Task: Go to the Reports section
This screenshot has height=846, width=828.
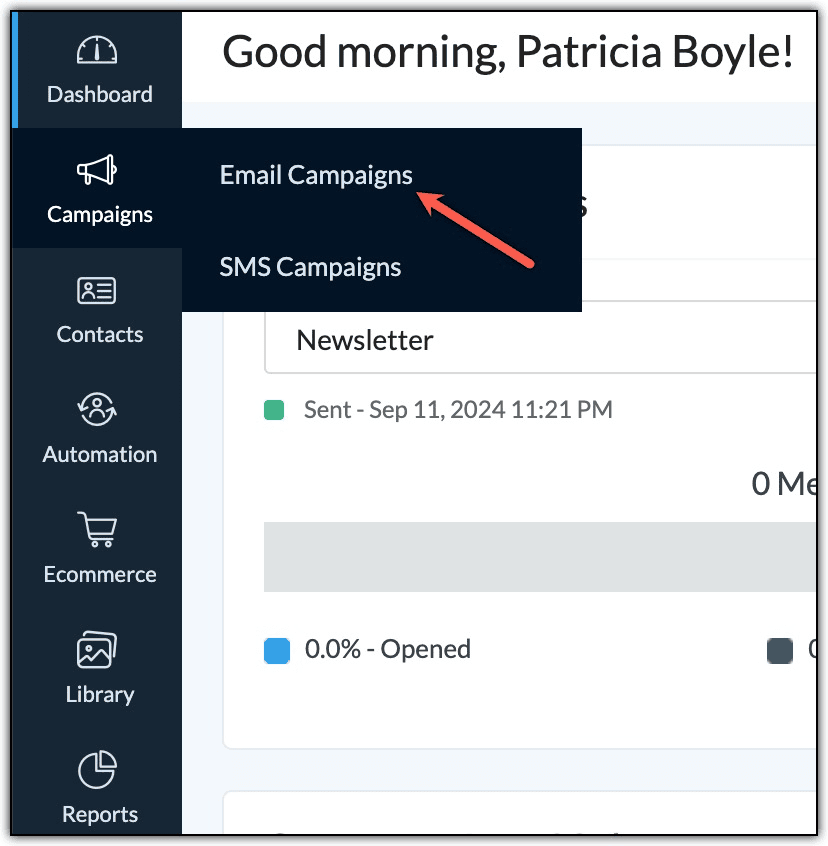Action: (99, 814)
